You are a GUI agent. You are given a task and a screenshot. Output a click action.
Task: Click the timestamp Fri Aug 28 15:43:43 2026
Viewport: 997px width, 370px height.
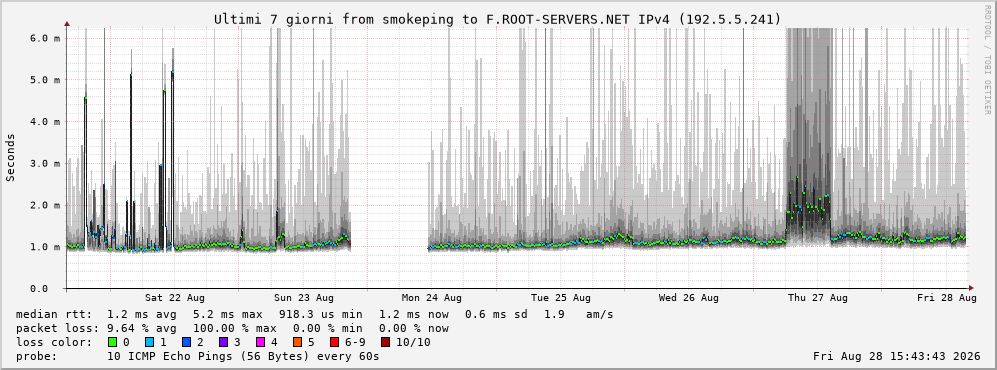pos(897,356)
